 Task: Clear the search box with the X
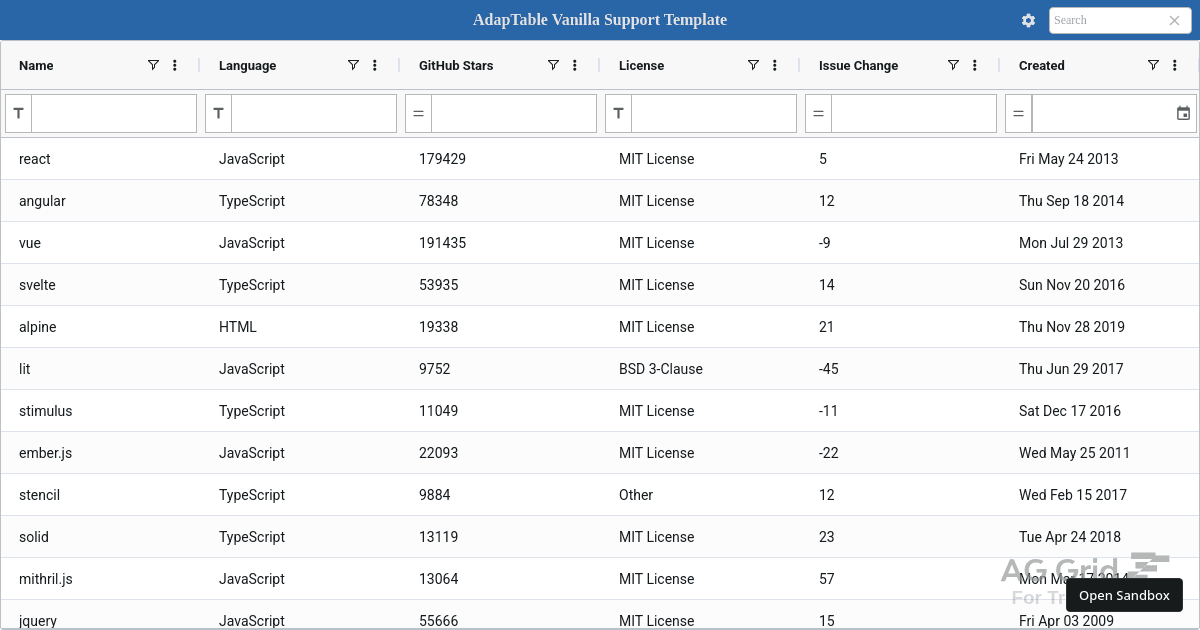coord(1175,20)
